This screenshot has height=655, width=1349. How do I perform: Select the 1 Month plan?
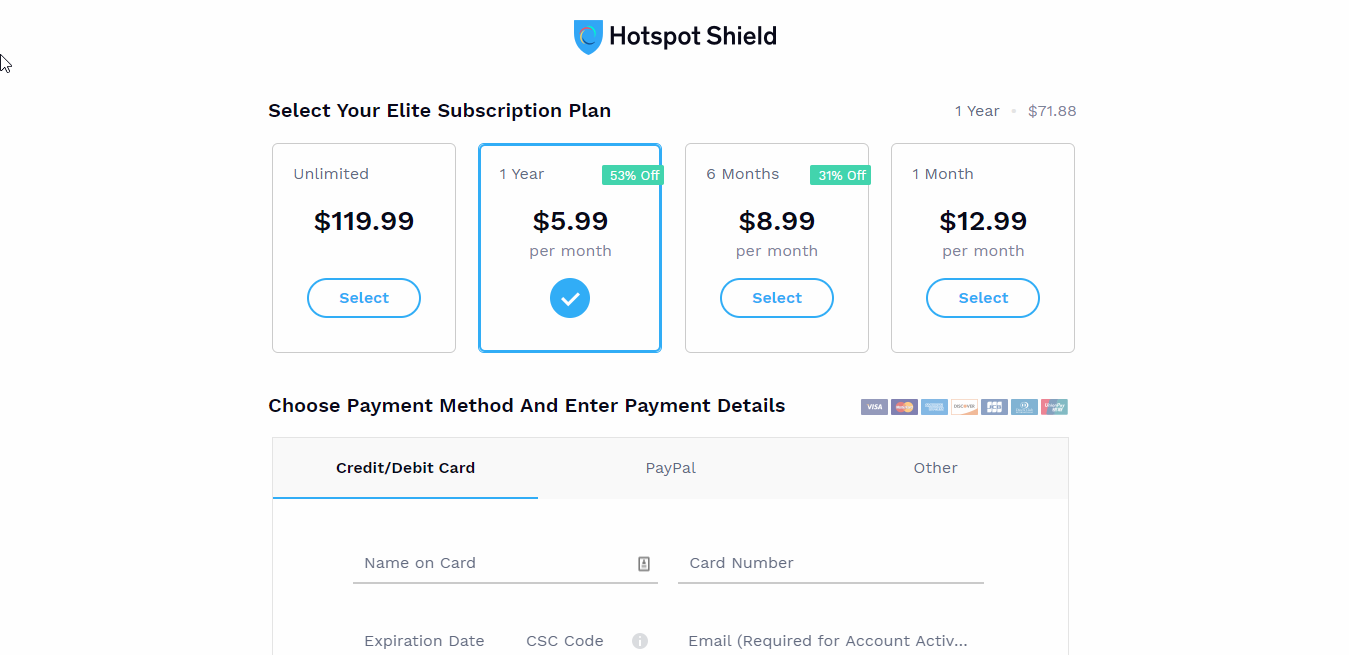click(x=983, y=298)
